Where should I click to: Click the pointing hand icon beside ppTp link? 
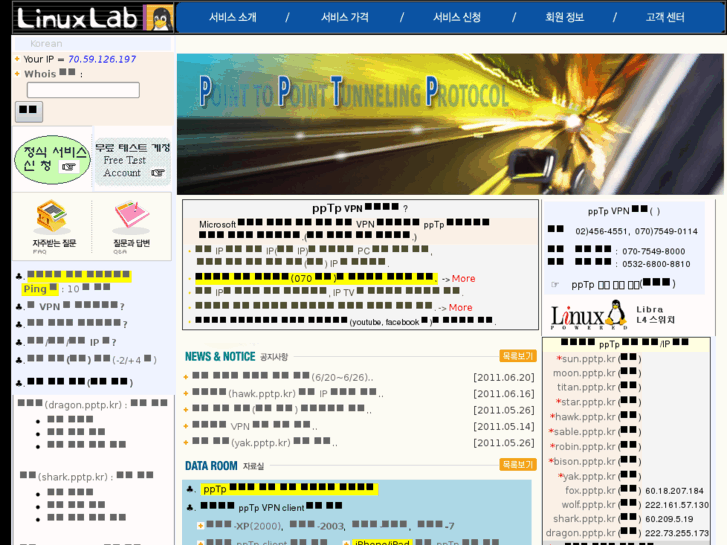[x=555, y=284]
